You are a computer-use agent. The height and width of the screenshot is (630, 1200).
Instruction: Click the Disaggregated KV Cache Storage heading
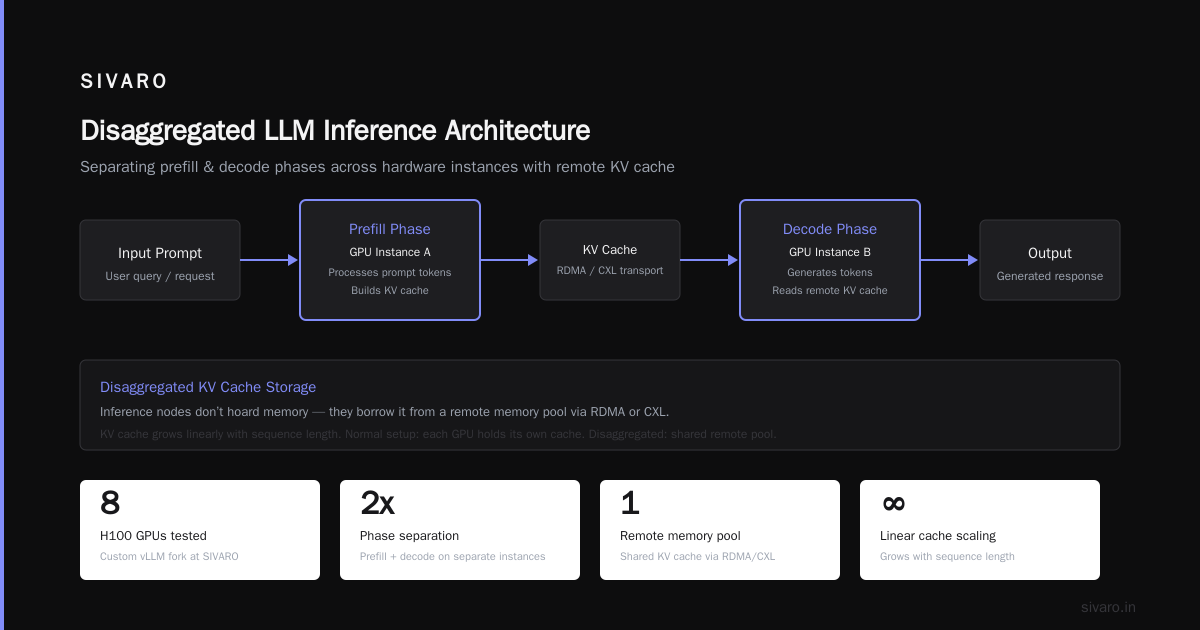(x=208, y=387)
